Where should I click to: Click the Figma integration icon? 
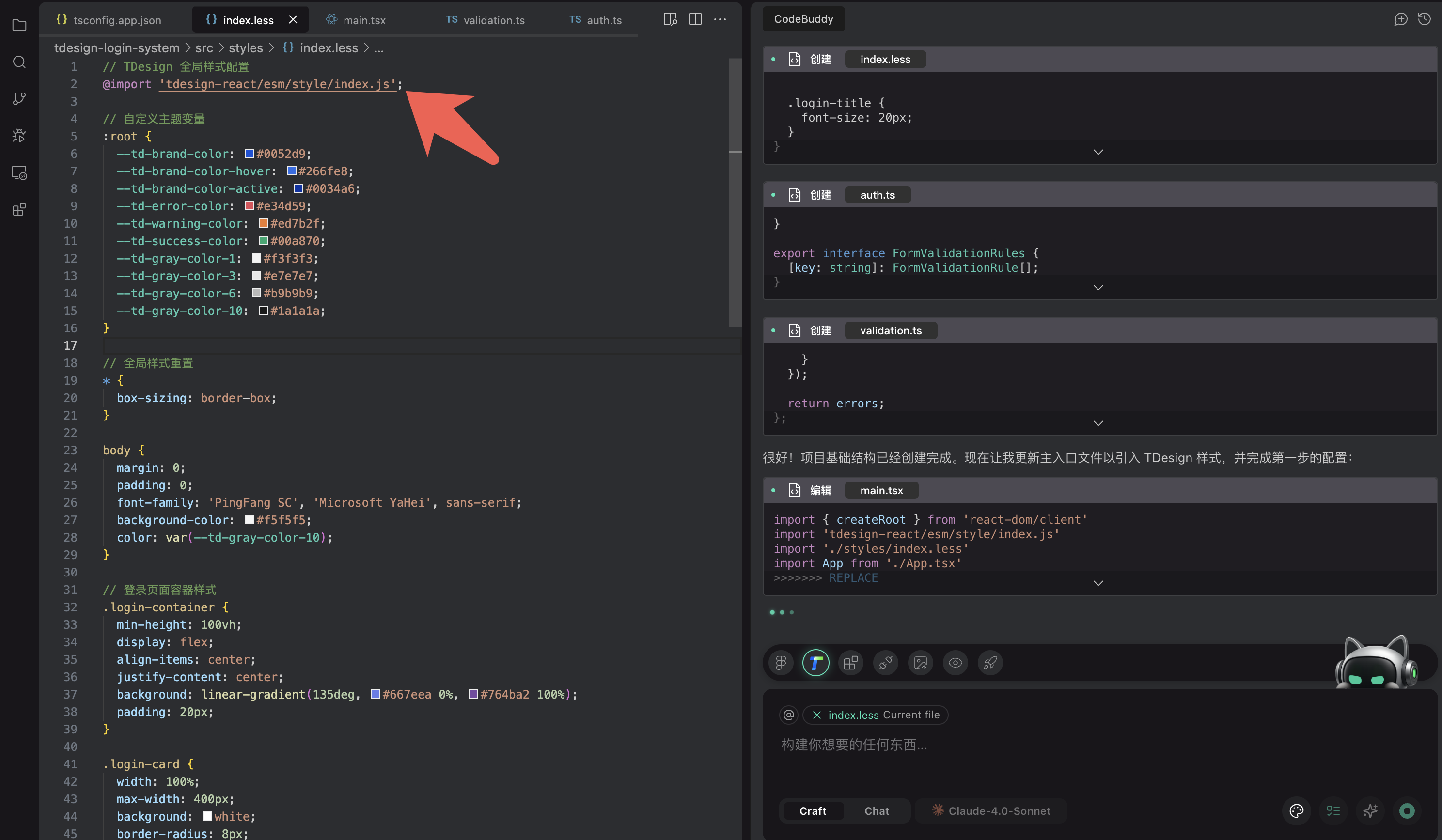coord(781,663)
